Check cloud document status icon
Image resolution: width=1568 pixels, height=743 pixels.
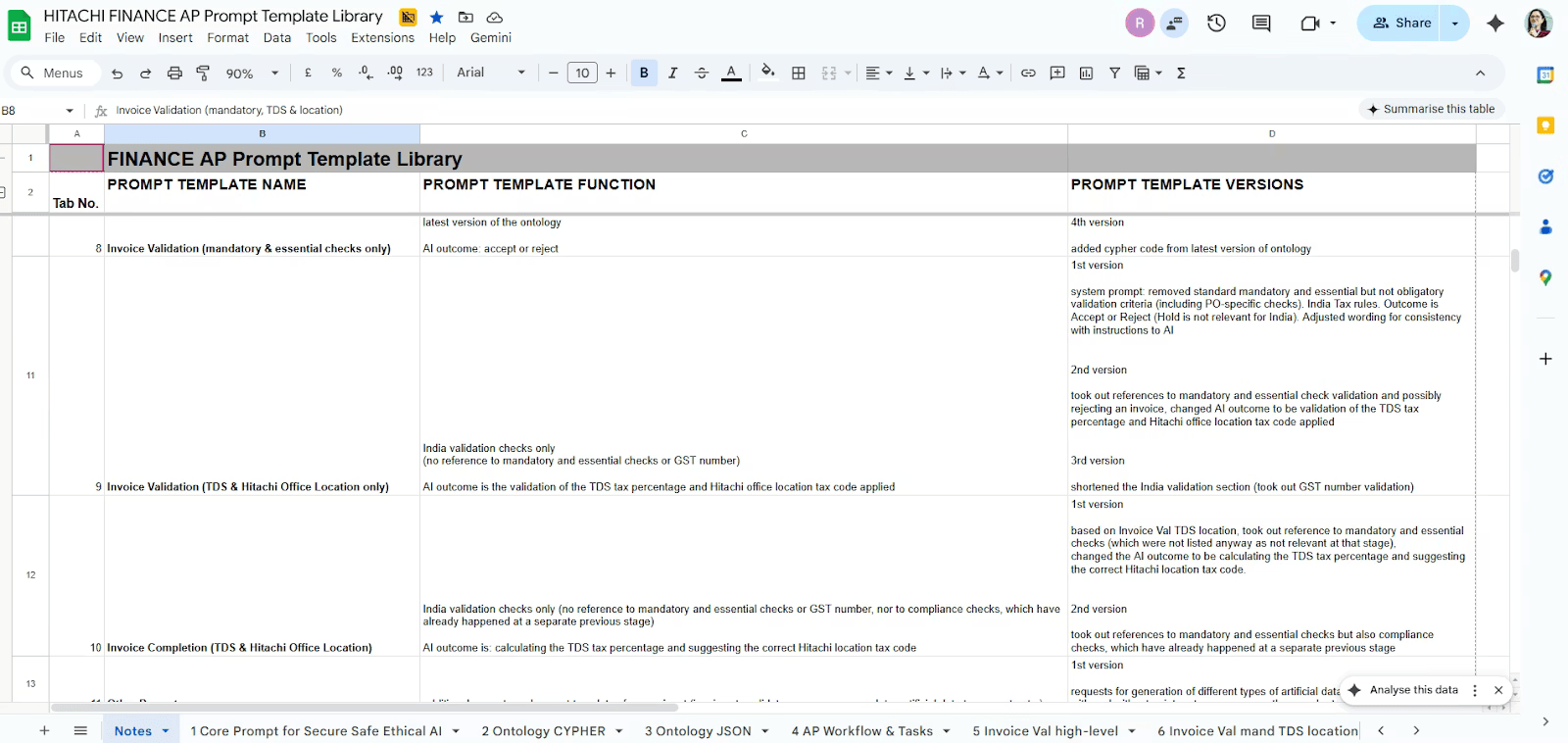coord(495,17)
